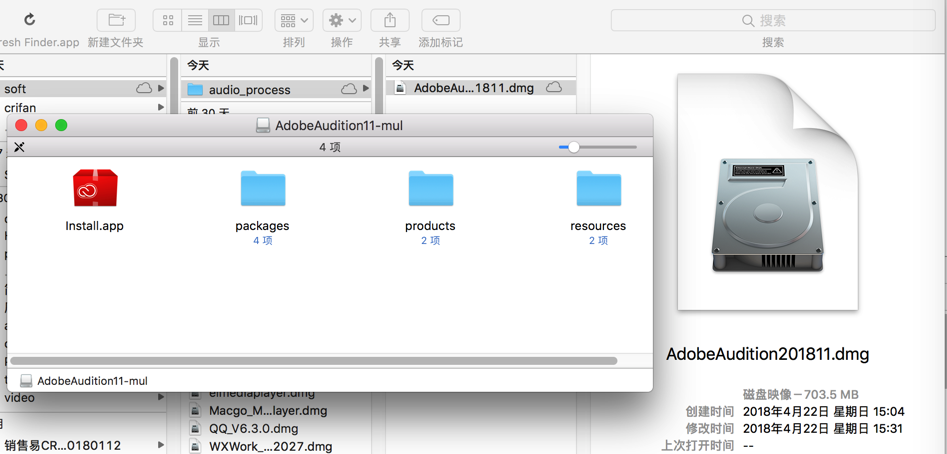The image size is (947, 454).
Task: Click the packages folder name label
Action: (x=262, y=226)
